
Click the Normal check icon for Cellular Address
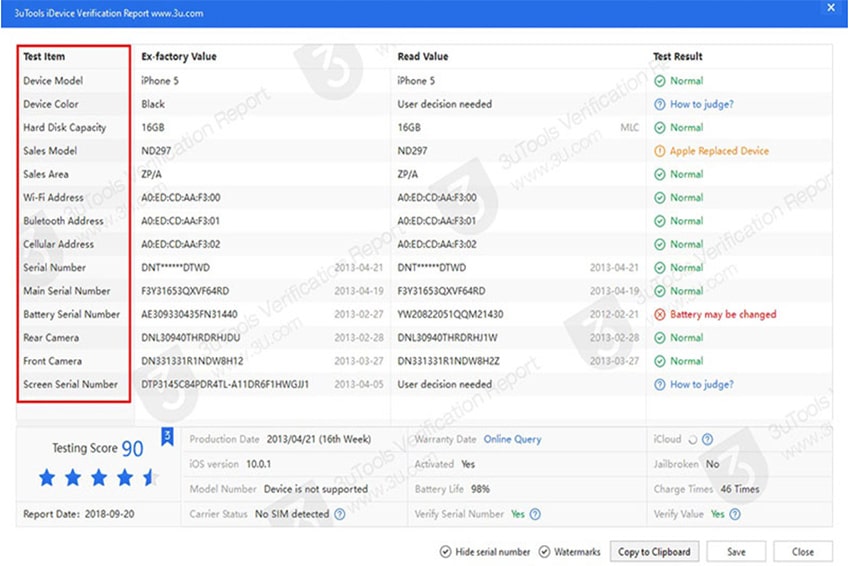point(659,244)
